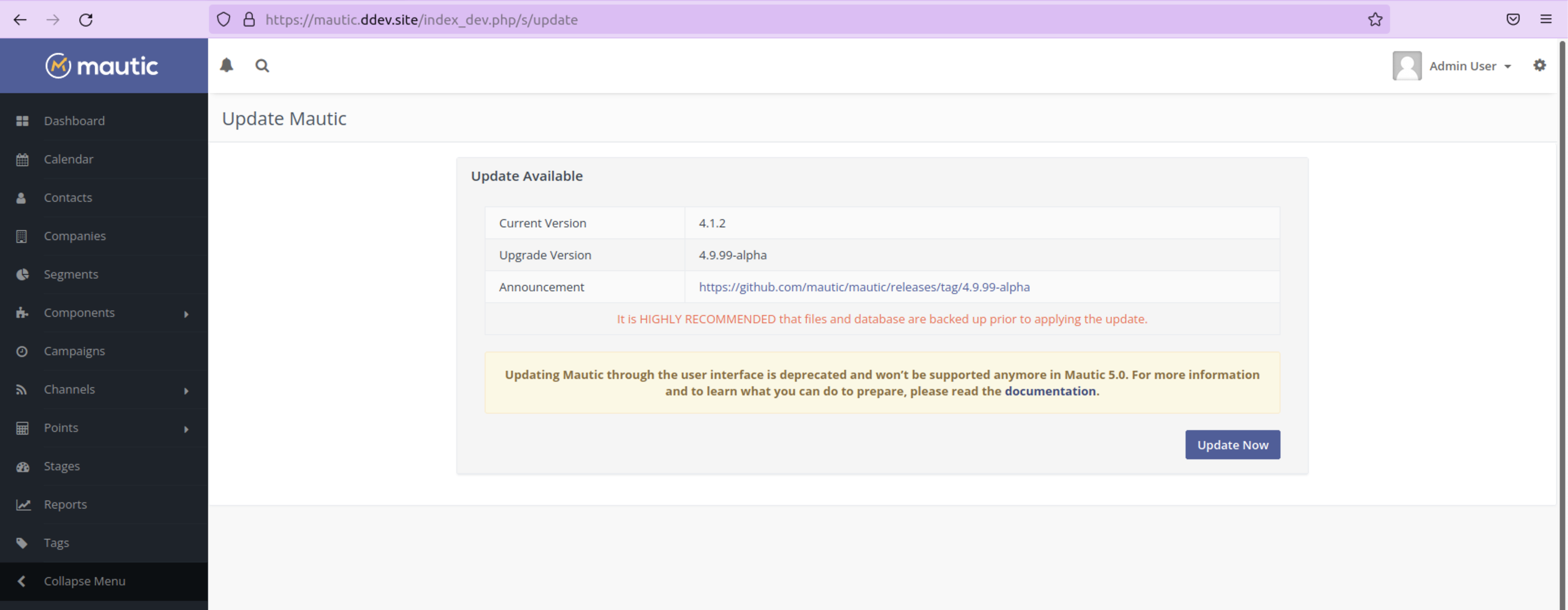Open the connection security padlock

pos(249,19)
